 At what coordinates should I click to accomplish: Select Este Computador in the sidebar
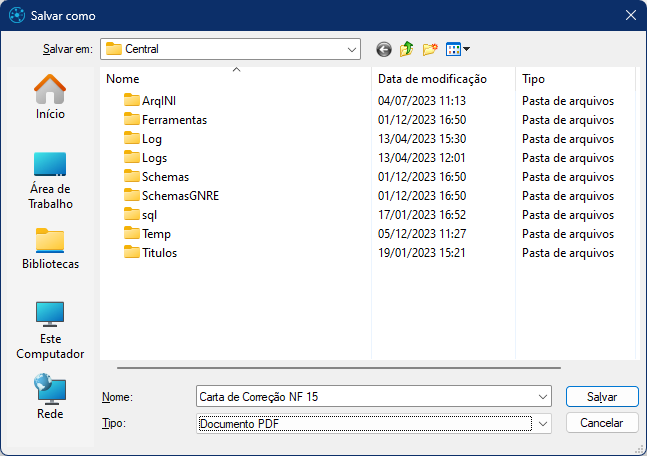click(x=50, y=331)
